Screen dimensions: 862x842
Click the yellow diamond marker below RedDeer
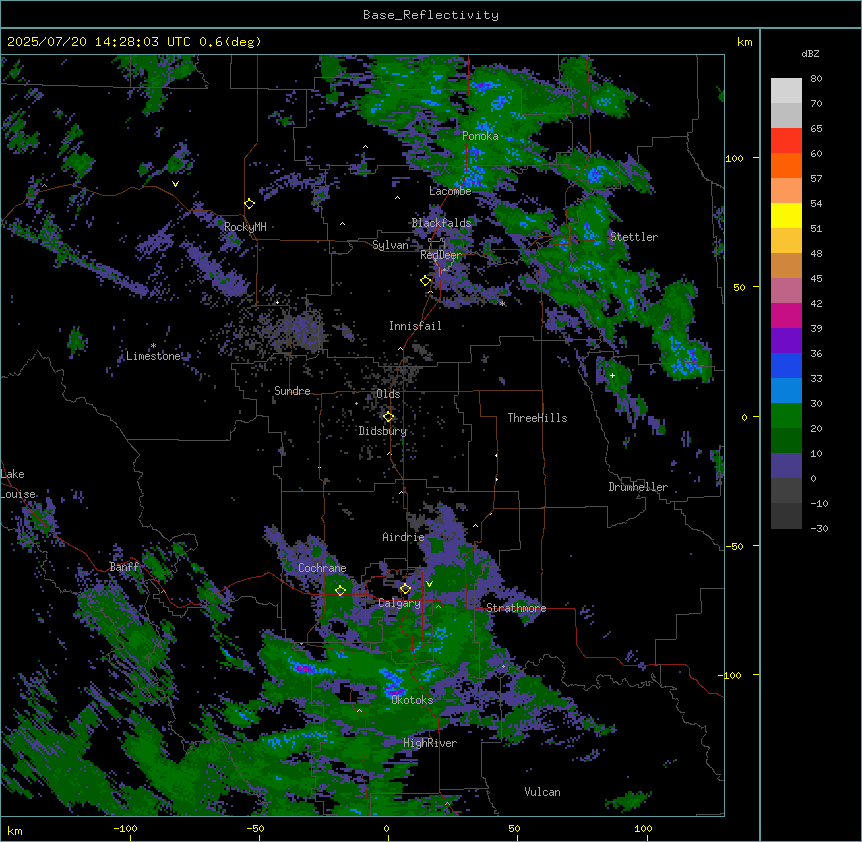click(x=425, y=281)
